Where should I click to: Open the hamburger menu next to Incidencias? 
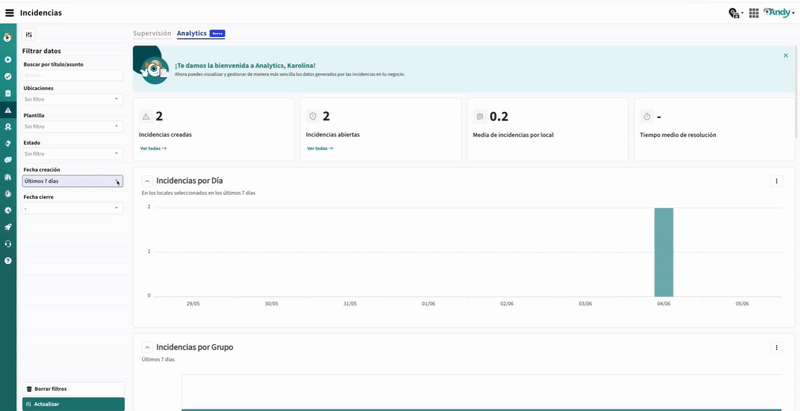pyautogui.click(x=9, y=13)
